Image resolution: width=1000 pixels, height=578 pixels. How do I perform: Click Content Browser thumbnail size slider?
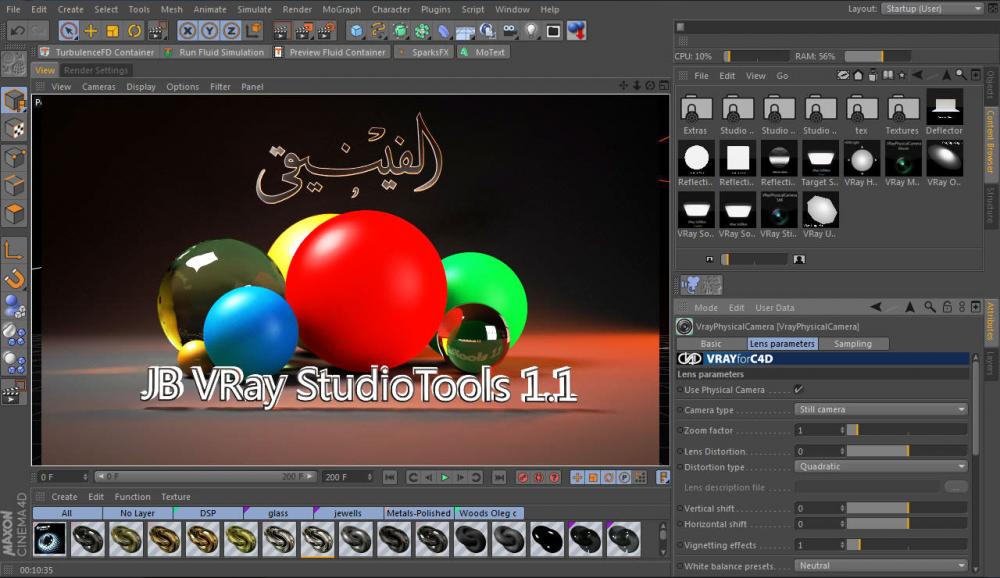click(754, 259)
